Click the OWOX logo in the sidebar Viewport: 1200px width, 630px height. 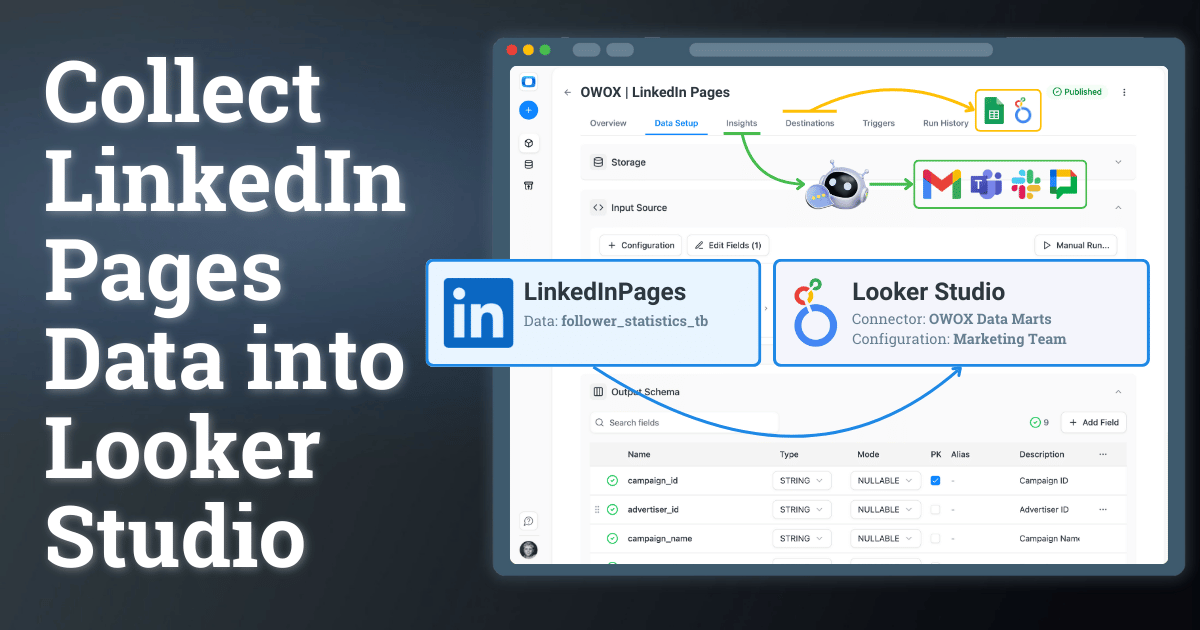coord(529,82)
